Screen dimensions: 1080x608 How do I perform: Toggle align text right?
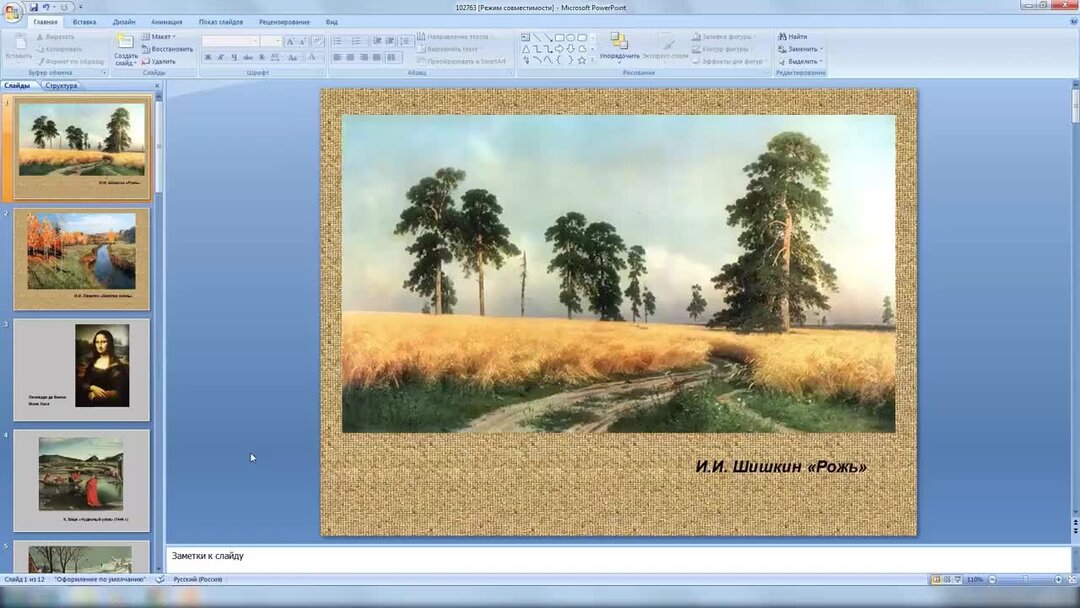pos(364,58)
